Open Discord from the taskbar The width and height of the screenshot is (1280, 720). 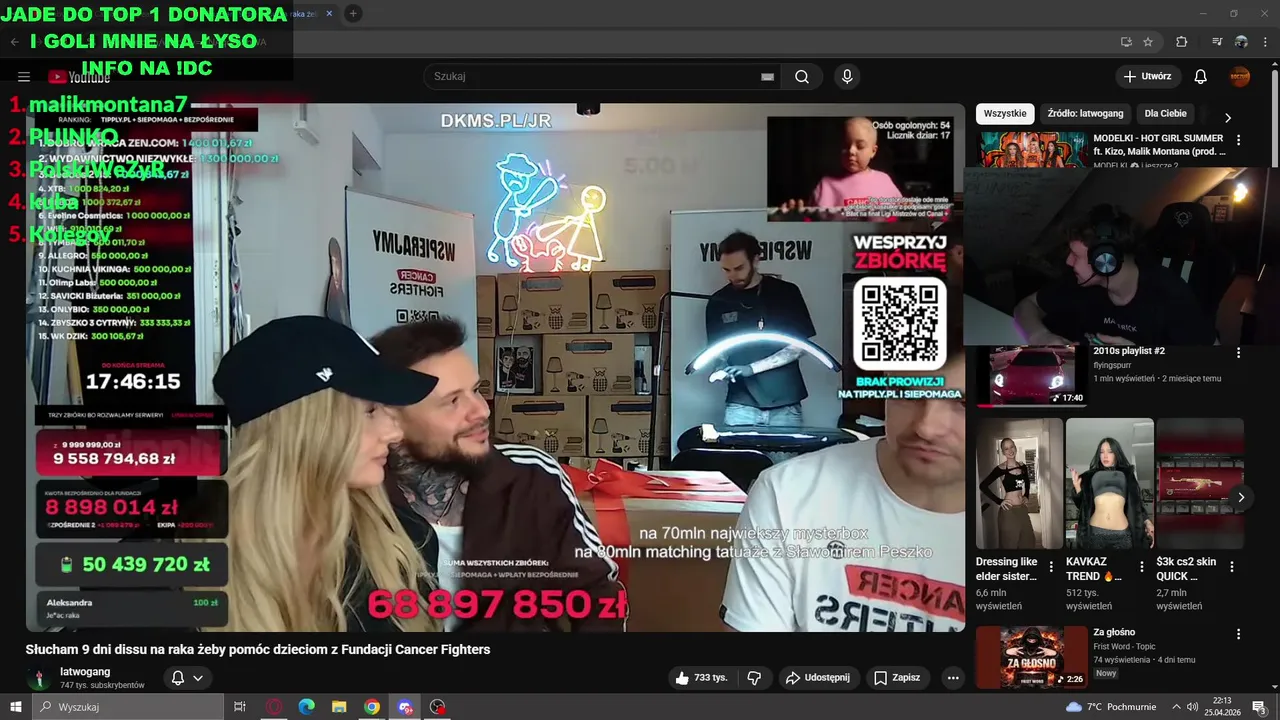[x=405, y=707]
